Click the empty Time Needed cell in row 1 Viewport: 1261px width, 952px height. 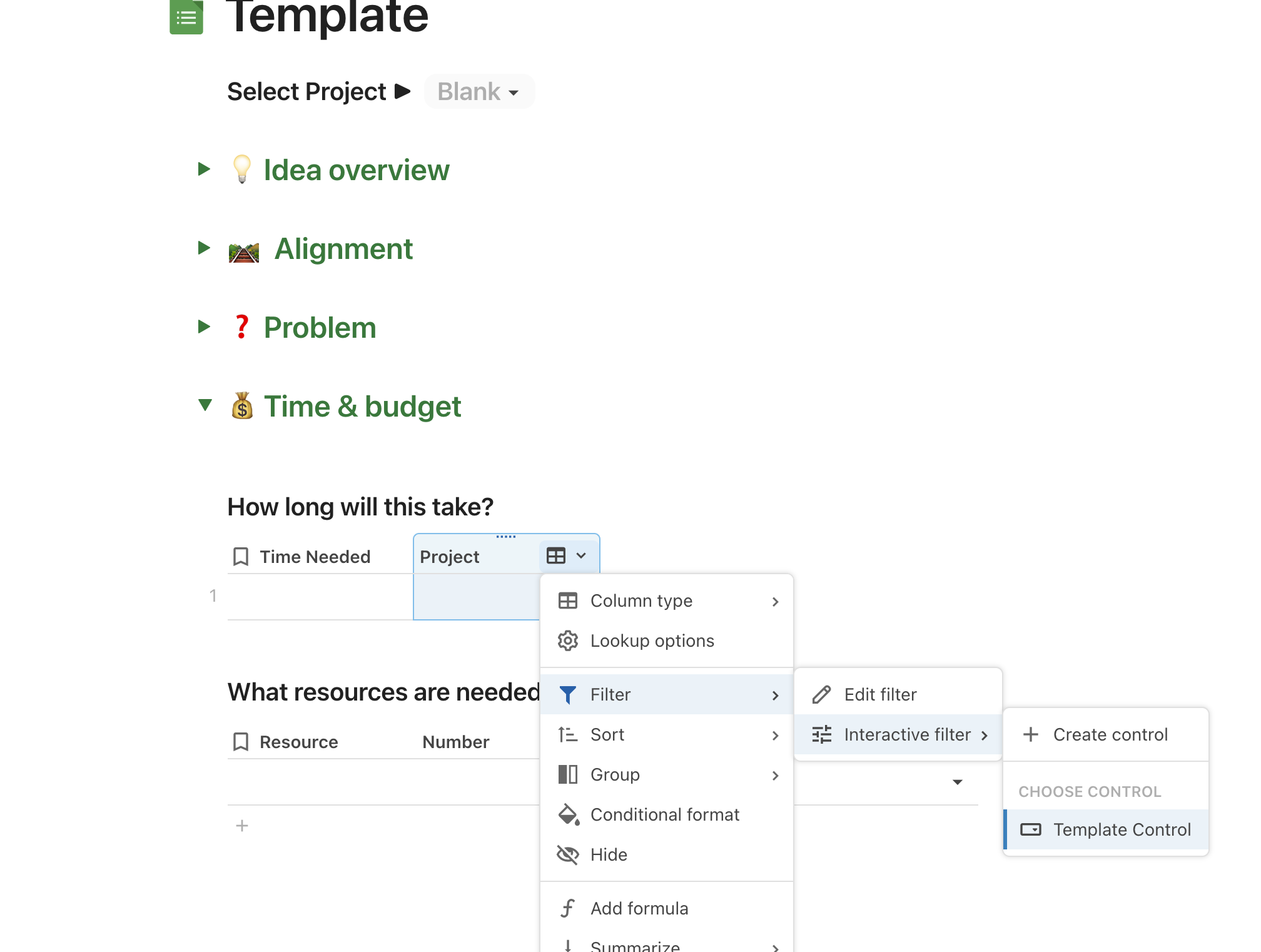319,597
